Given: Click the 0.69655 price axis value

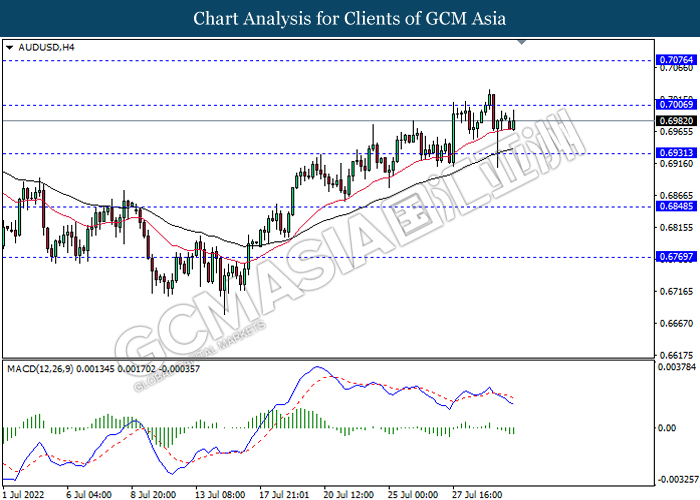Looking at the screenshot, I should (x=677, y=132).
